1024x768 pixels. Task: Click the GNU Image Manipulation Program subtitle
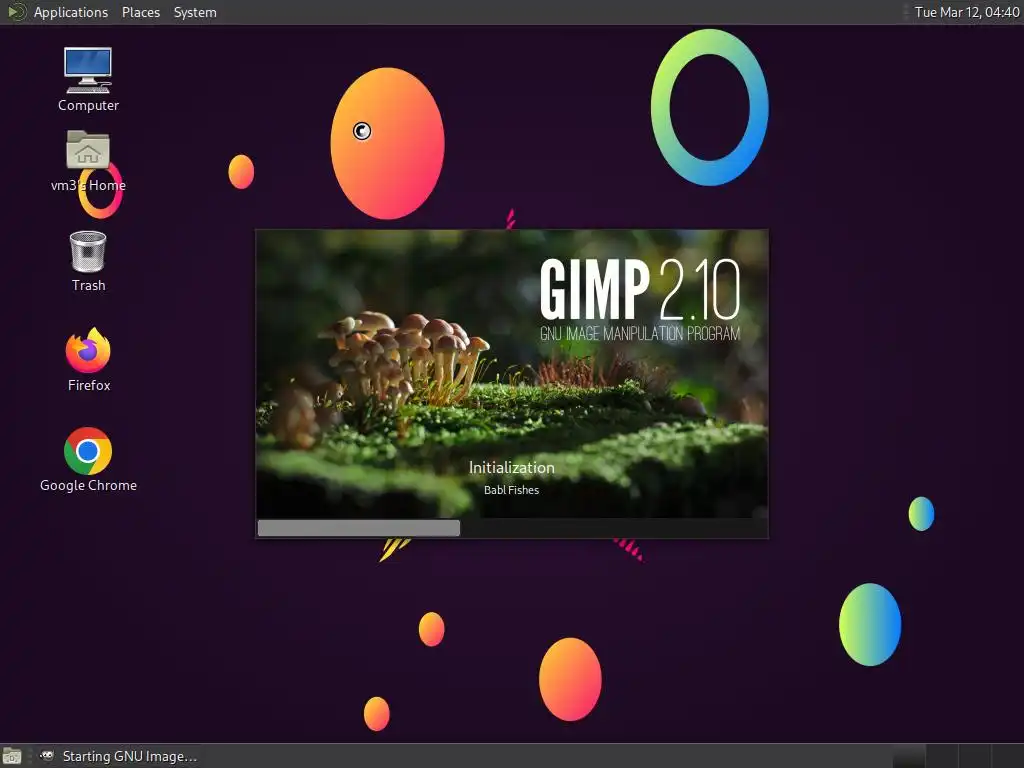pyautogui.click(x=640, y=334)
